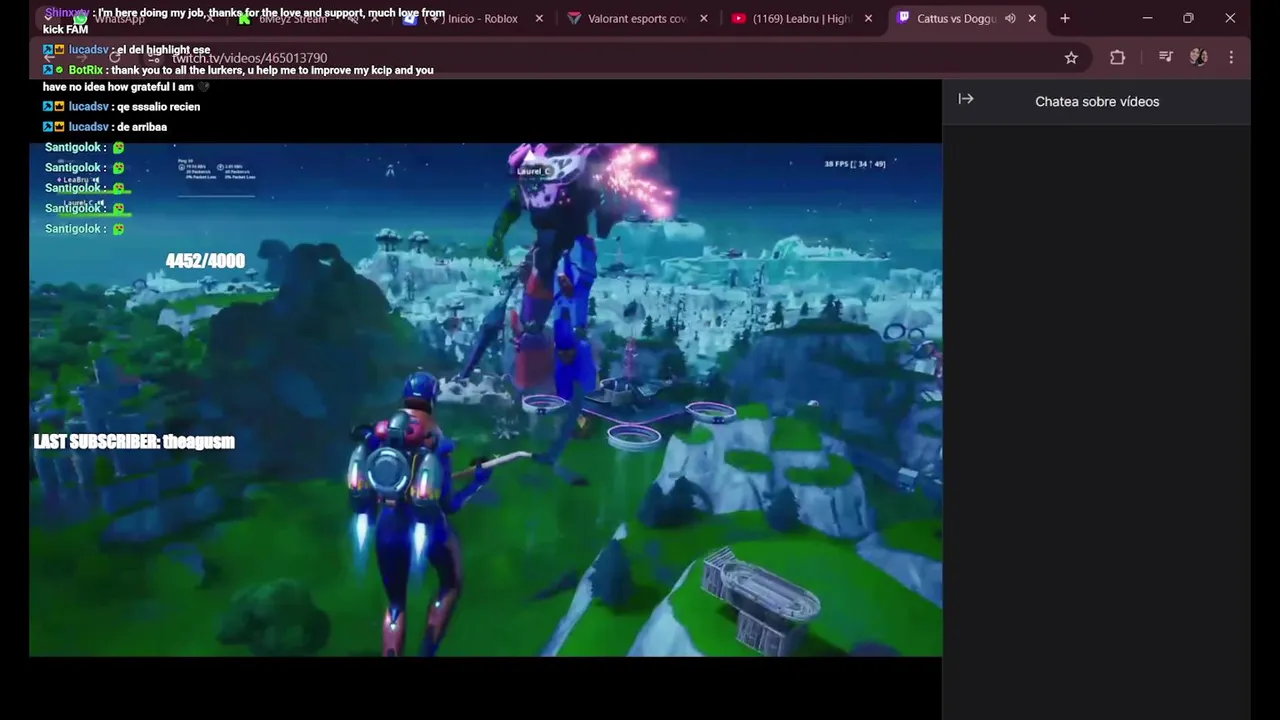Minimize the browser window
Image resolution: width=1280 pixels, height=720 pixels.
point(1147,19)
